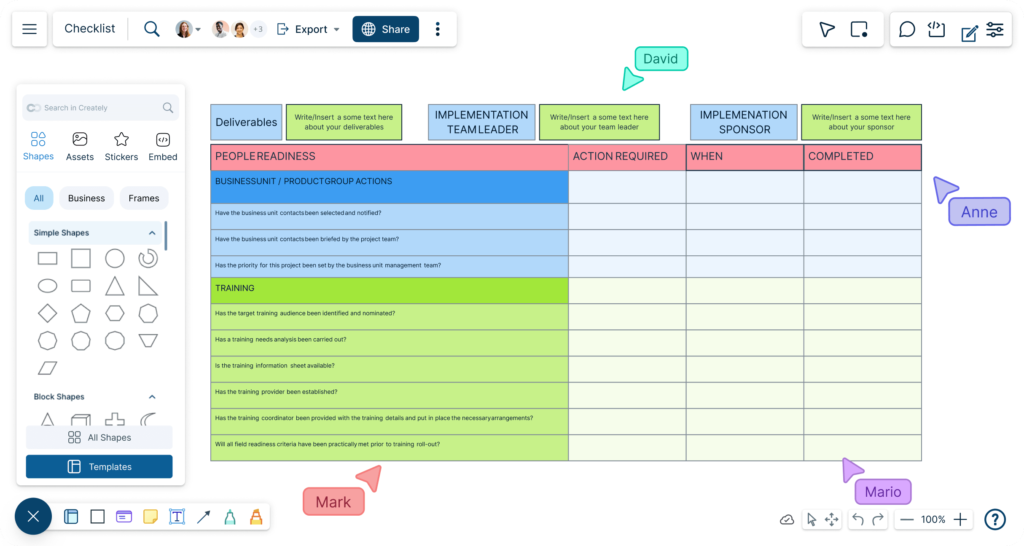Select the Business filter chip
Viewport: 1024px width, 546px height.
click(x=86, y=198)
